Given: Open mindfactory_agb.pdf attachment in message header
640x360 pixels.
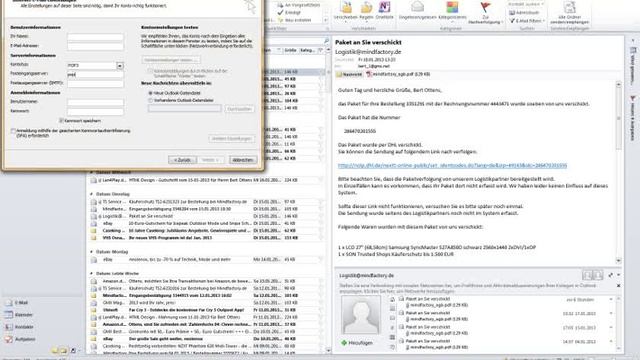Looking at the screenshot, I should click(398, 74).
